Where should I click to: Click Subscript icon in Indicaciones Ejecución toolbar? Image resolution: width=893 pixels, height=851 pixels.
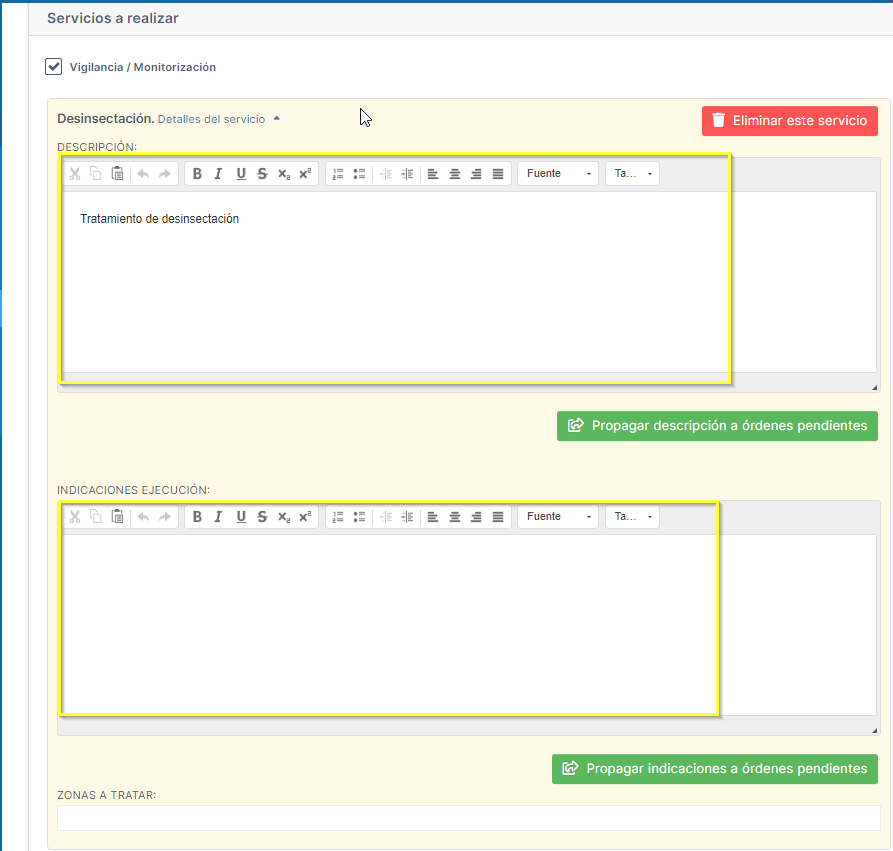284,517
